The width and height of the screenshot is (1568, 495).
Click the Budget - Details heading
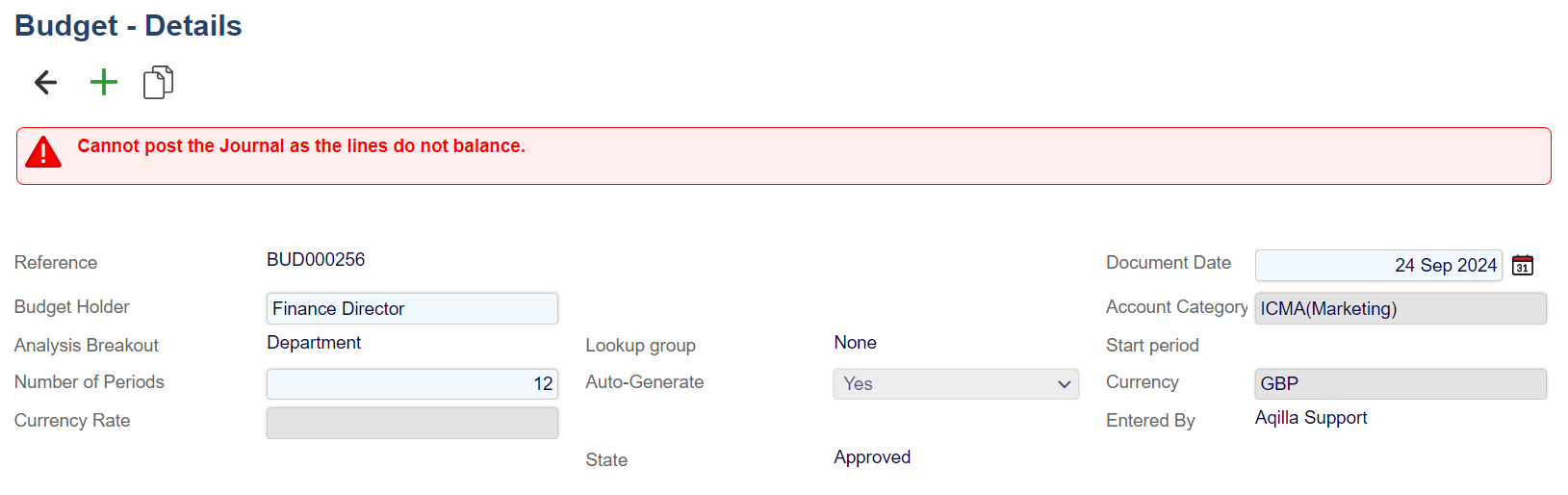128,26
